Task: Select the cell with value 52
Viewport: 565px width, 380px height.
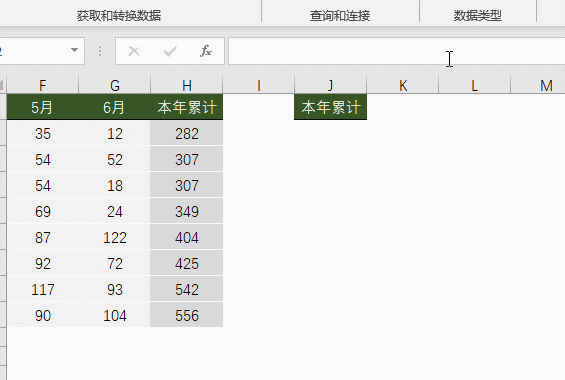Action: tap(115, 160)
